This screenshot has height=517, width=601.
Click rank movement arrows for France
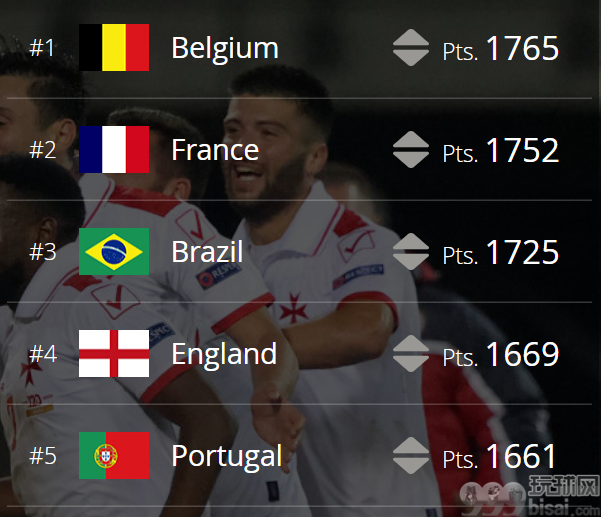point(411,149)
